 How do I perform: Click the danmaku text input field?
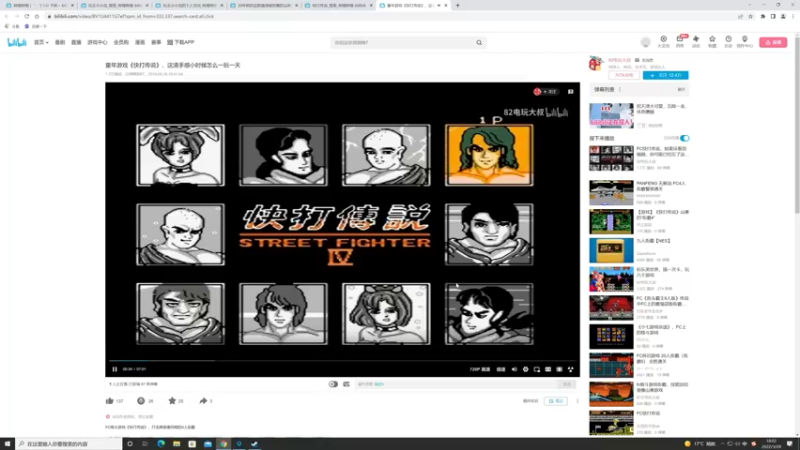pyautogui.click(x=457, y=384)
